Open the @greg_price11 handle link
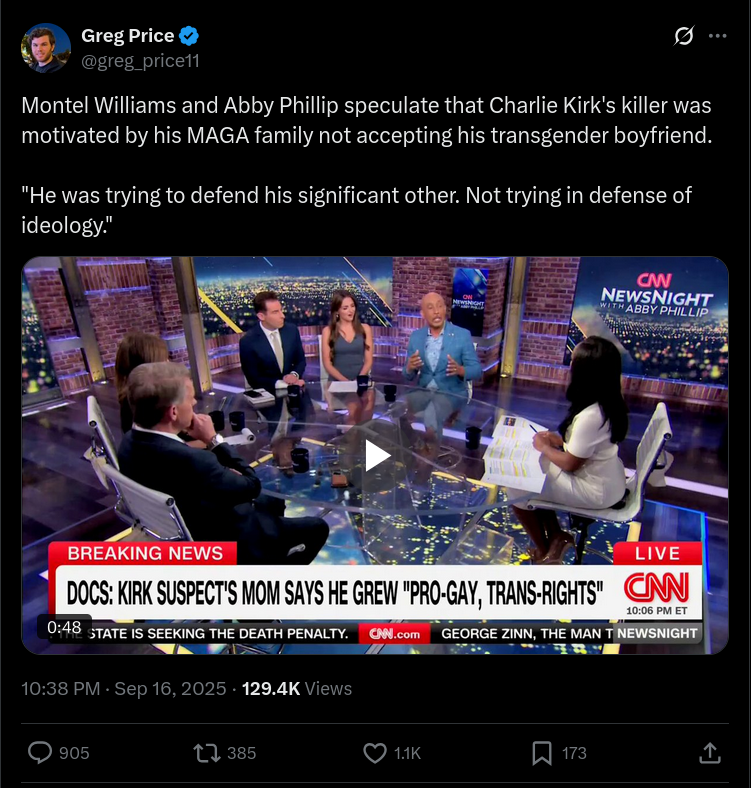 (x=140, y=61)
